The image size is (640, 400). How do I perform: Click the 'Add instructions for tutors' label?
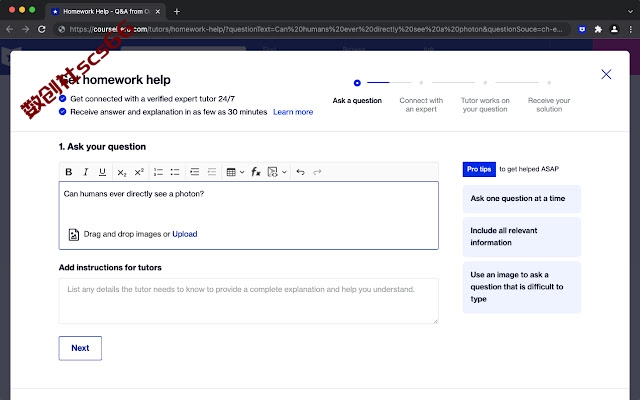[110, 267]
